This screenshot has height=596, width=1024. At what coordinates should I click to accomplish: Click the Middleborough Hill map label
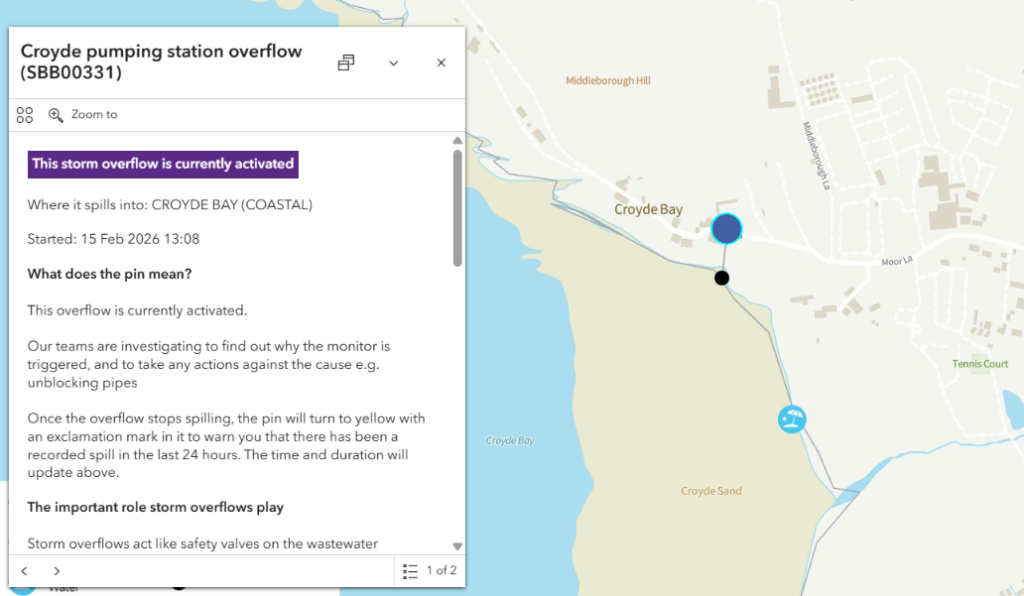click(x=608, y=81)
